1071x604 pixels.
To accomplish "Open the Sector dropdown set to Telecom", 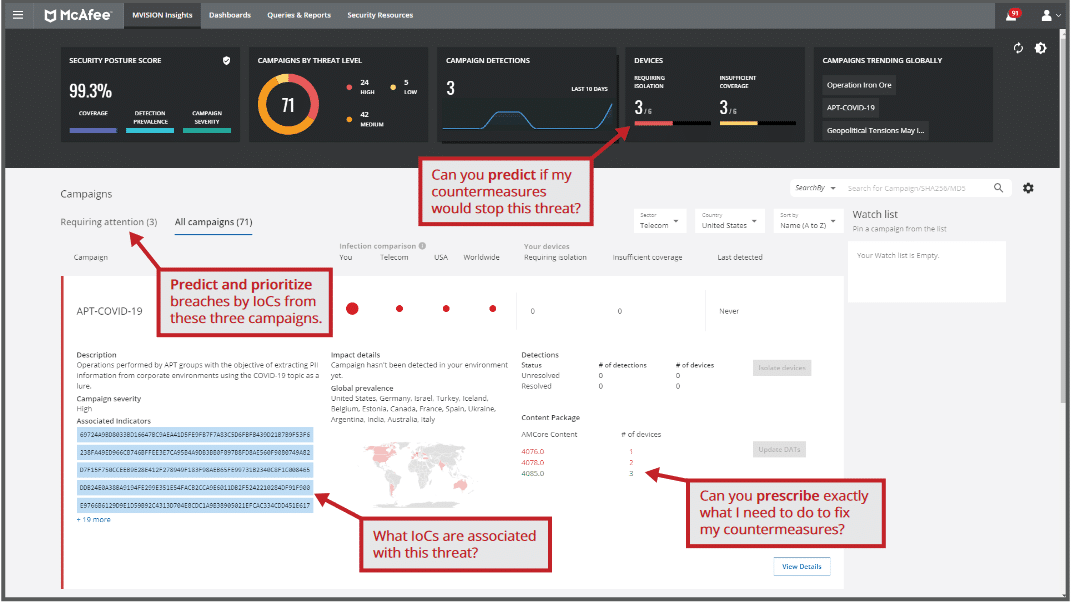I will [660, 221].
